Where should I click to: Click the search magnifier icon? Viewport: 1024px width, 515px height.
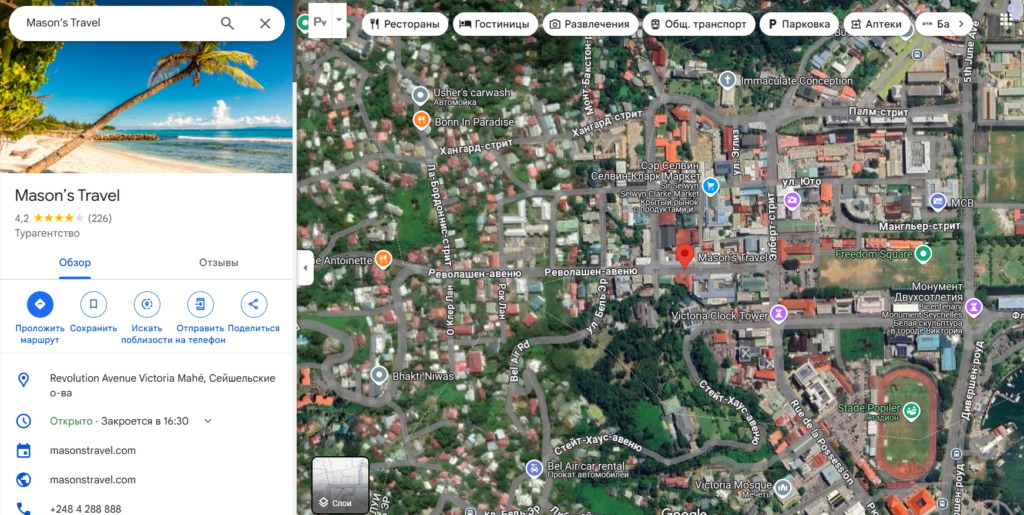tap(227, 23)
